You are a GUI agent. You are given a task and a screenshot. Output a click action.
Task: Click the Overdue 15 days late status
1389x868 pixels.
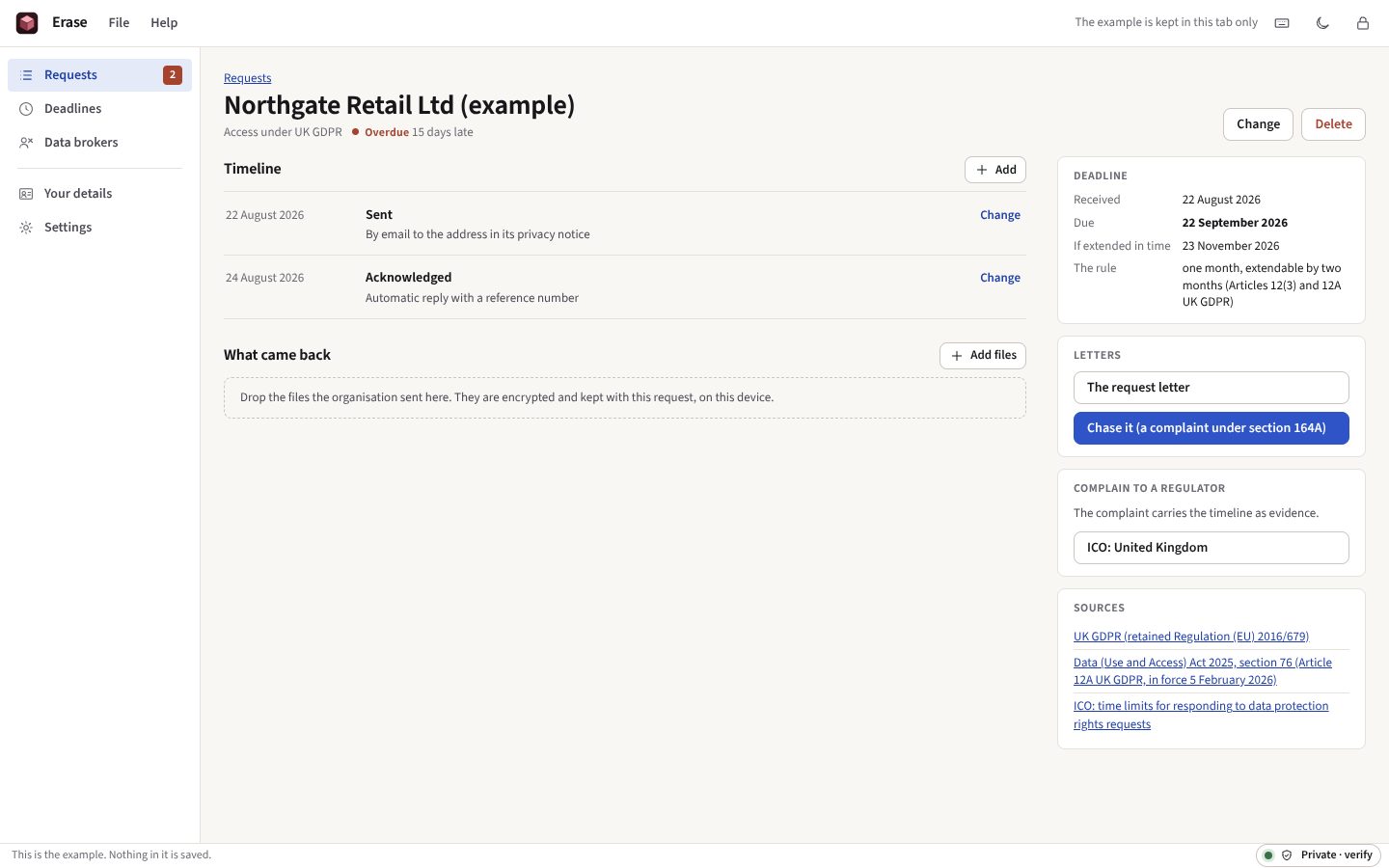pos(413,132)
